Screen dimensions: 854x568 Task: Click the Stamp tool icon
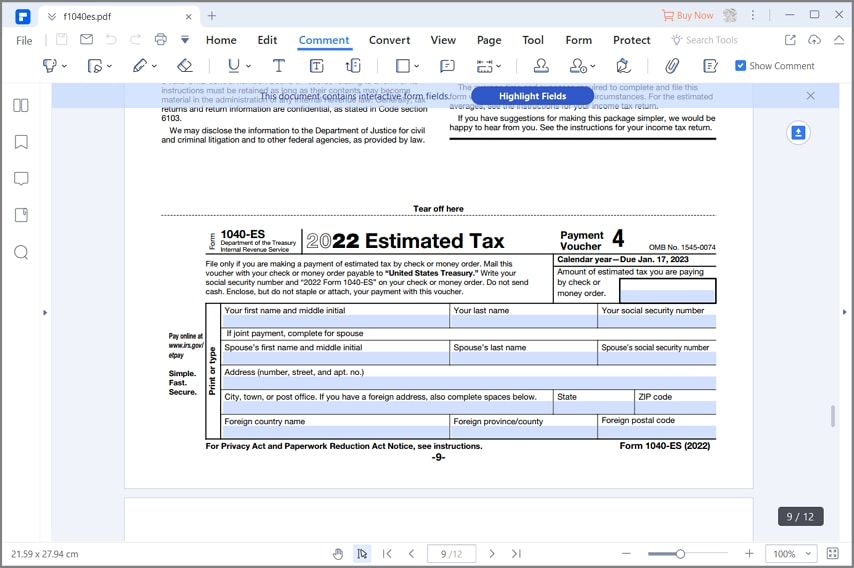tap(541, 66)
